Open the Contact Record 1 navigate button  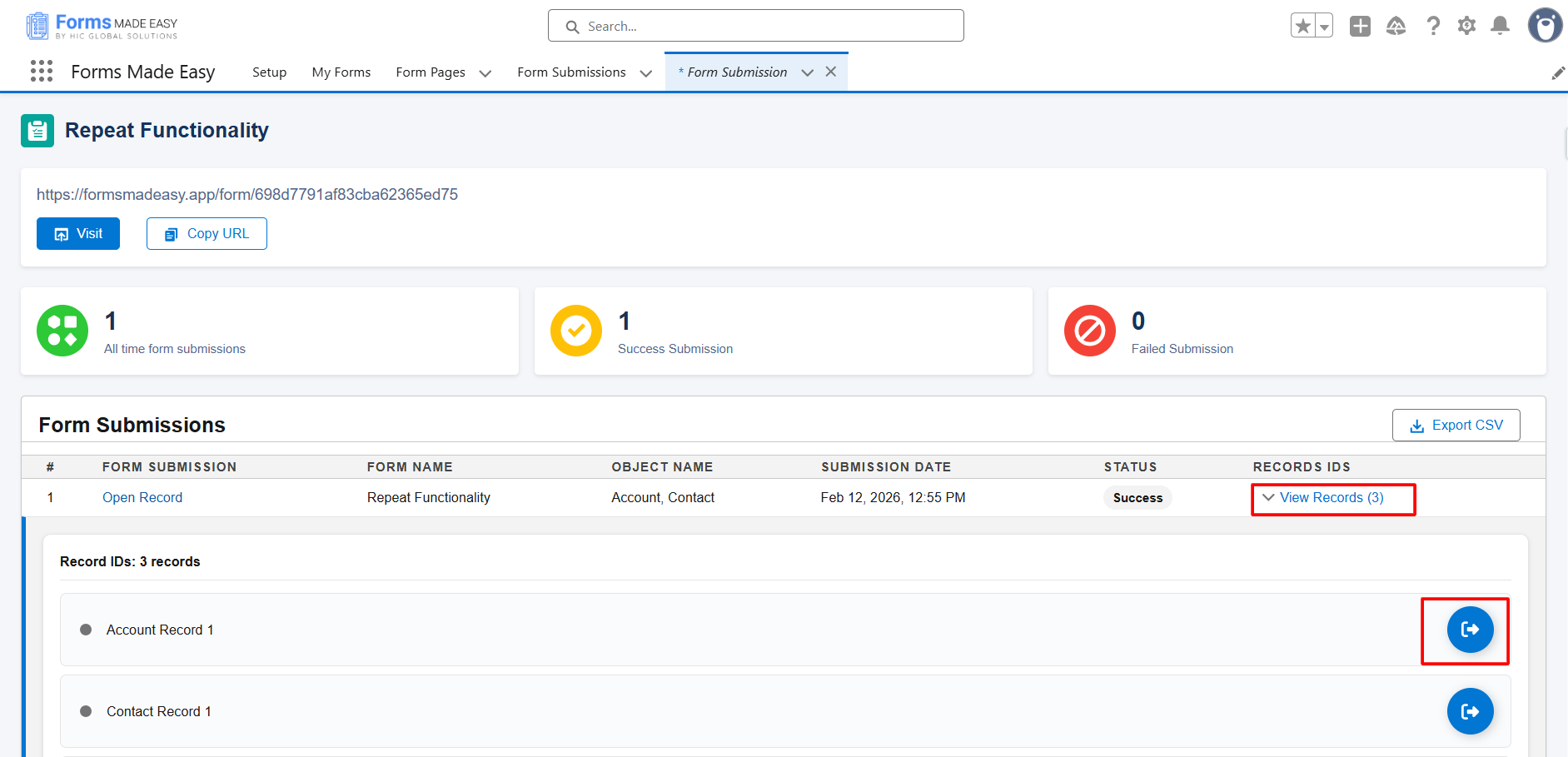pyautogui.click(x=1470, y=711)
